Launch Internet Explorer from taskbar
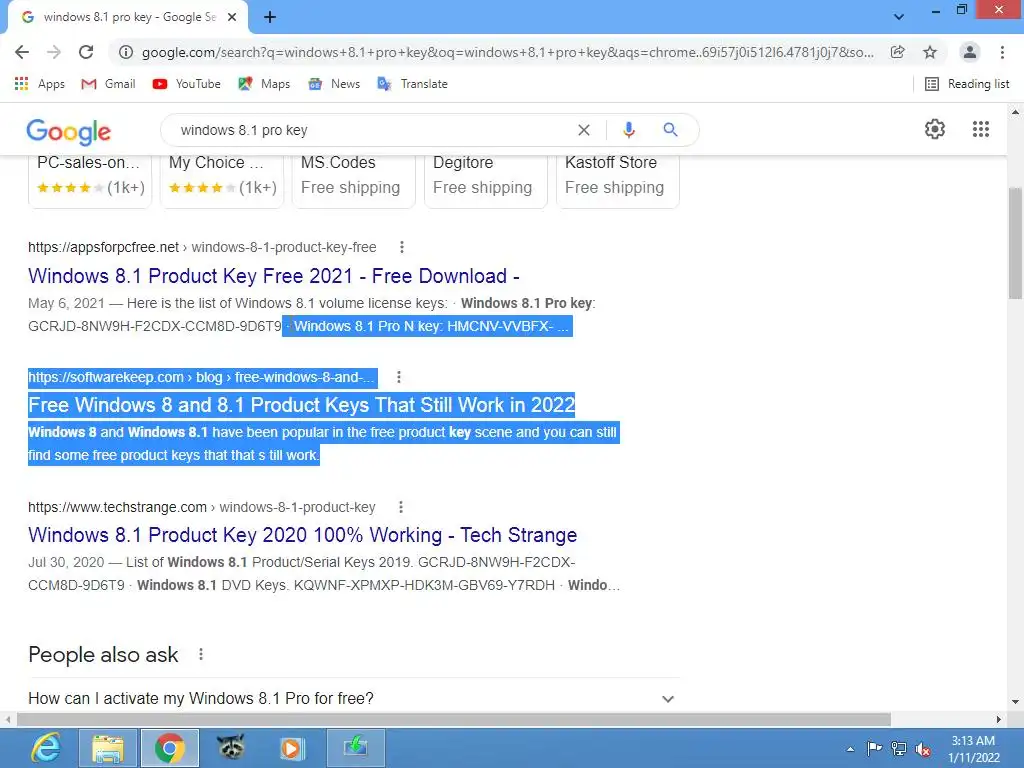This screenshot has width=1024, height=768. coord(46,748)
